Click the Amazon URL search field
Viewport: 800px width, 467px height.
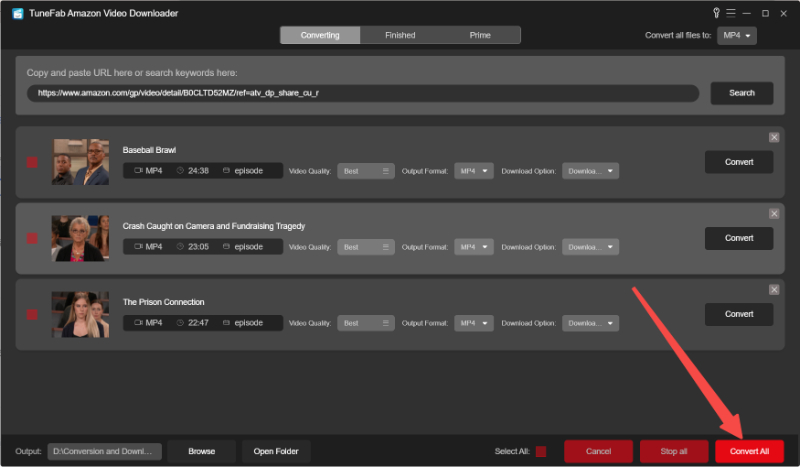pyautogui.click(x=363, y=93)
